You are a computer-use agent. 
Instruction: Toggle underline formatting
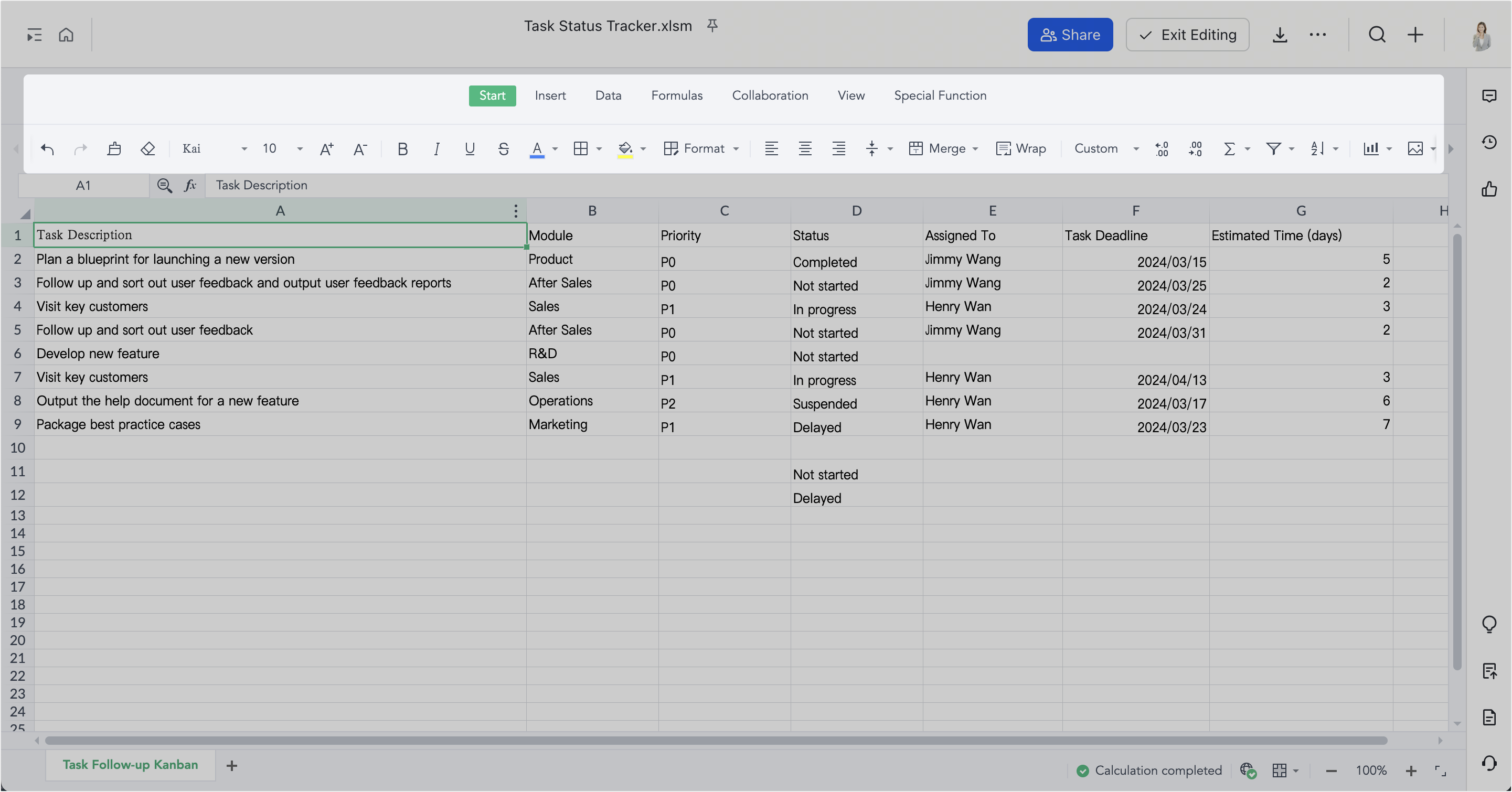(x=470, y=149)
